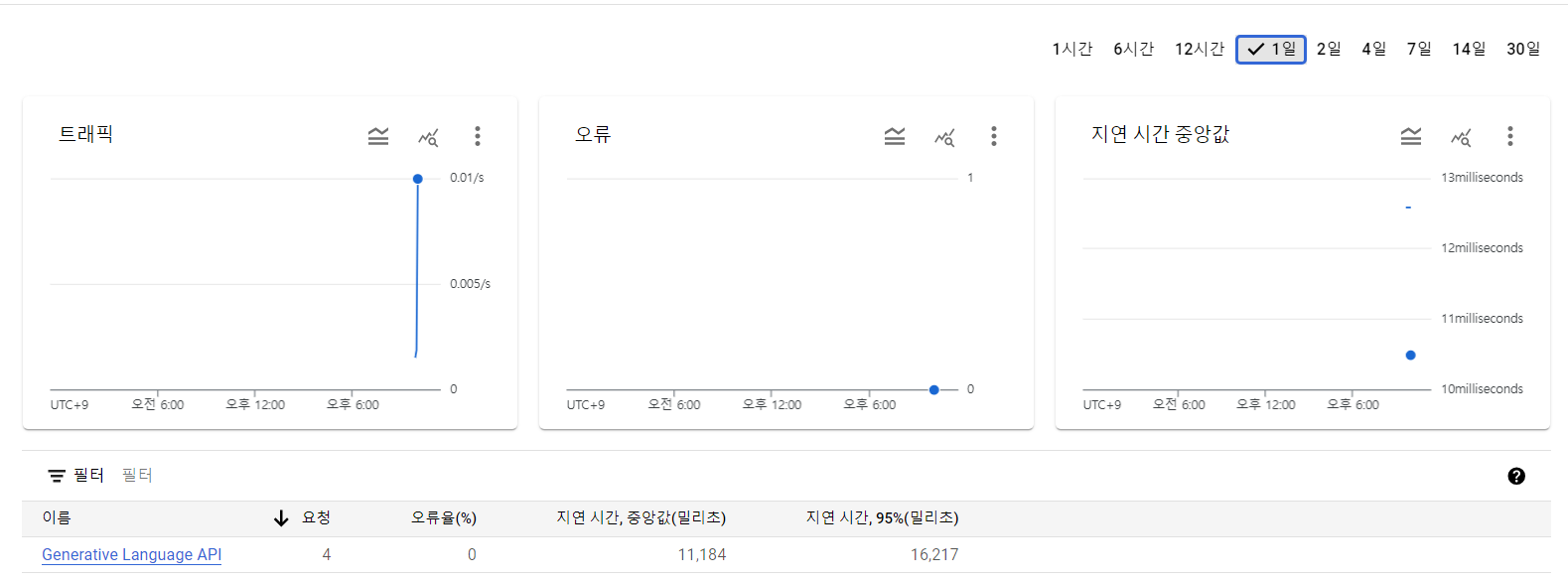Select the 7일 time range
Viewport: 1568px width, 583px height.
(x=1419, y=49)
